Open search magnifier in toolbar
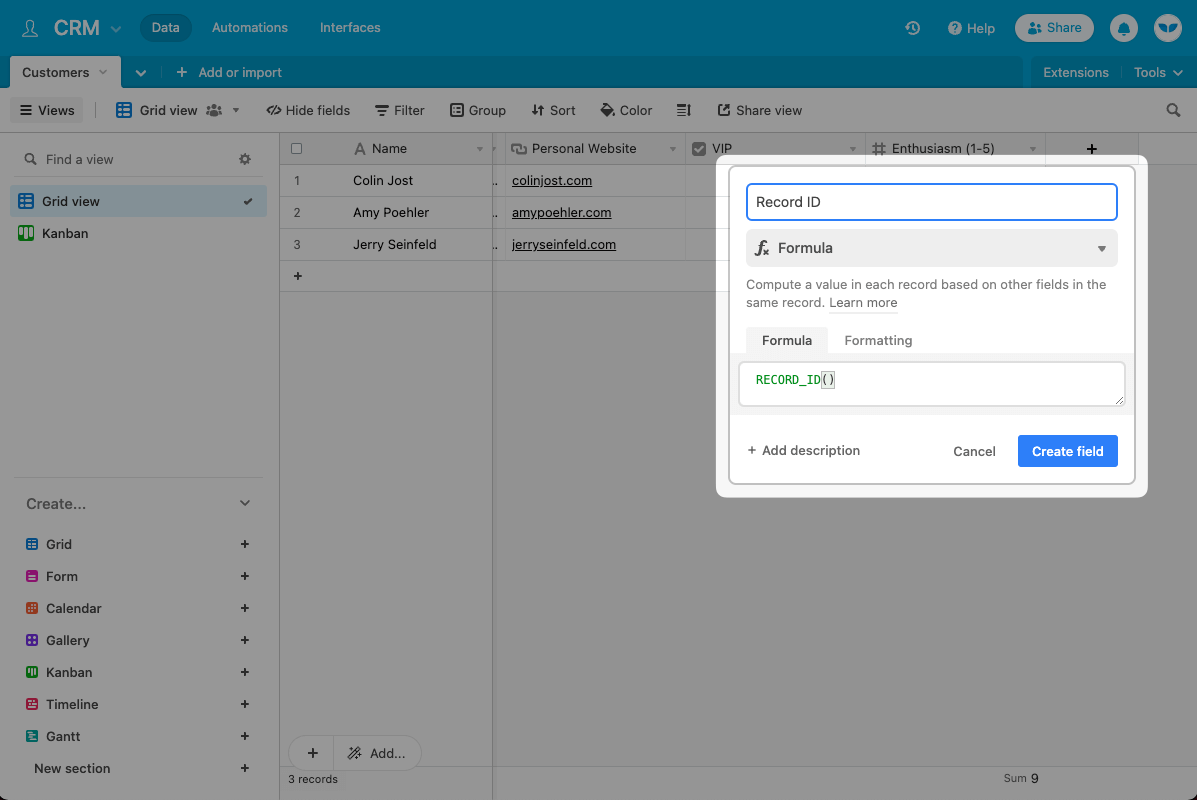The image size is (1197, 800). pyautogui.click(x=1173, y=111)
